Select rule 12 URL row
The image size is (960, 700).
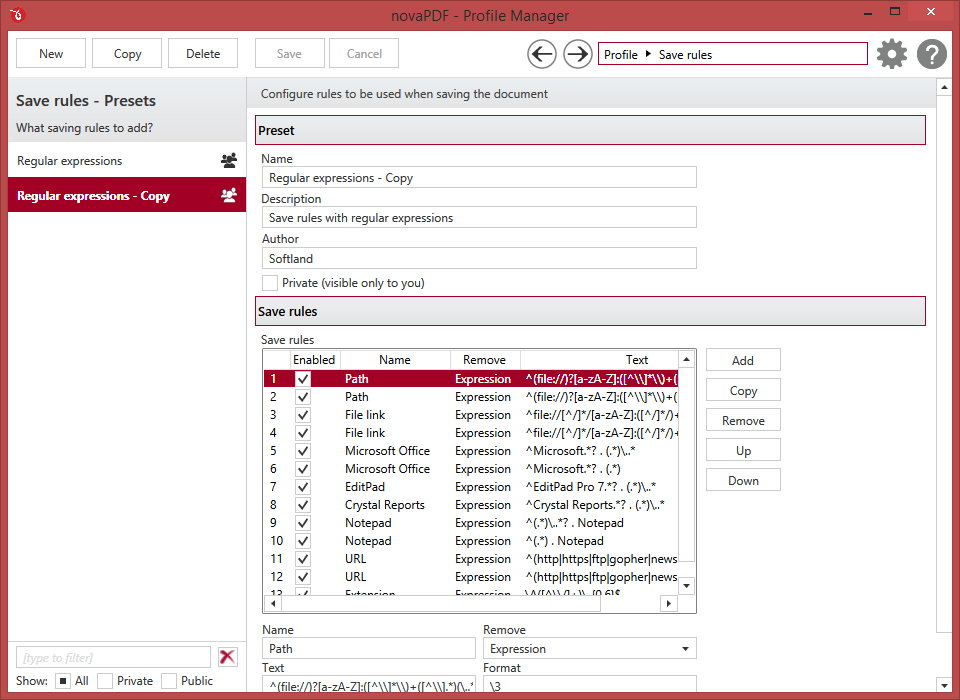click(471, 578)
